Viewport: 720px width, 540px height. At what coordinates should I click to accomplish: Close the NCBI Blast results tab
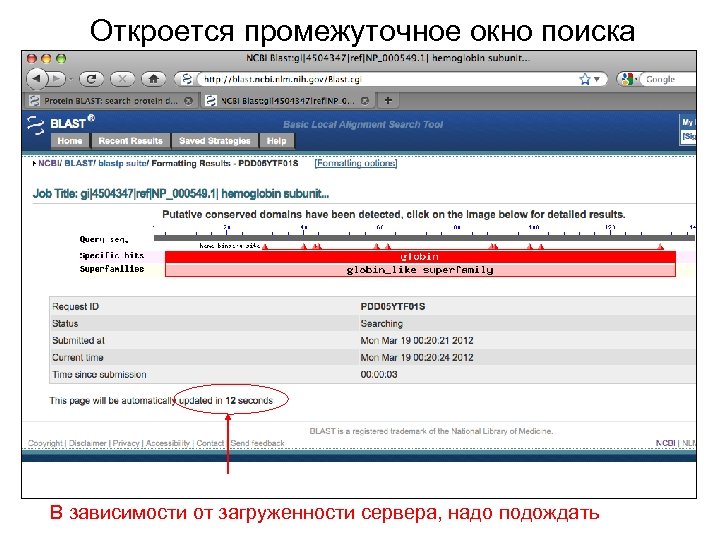click(365, 101)
